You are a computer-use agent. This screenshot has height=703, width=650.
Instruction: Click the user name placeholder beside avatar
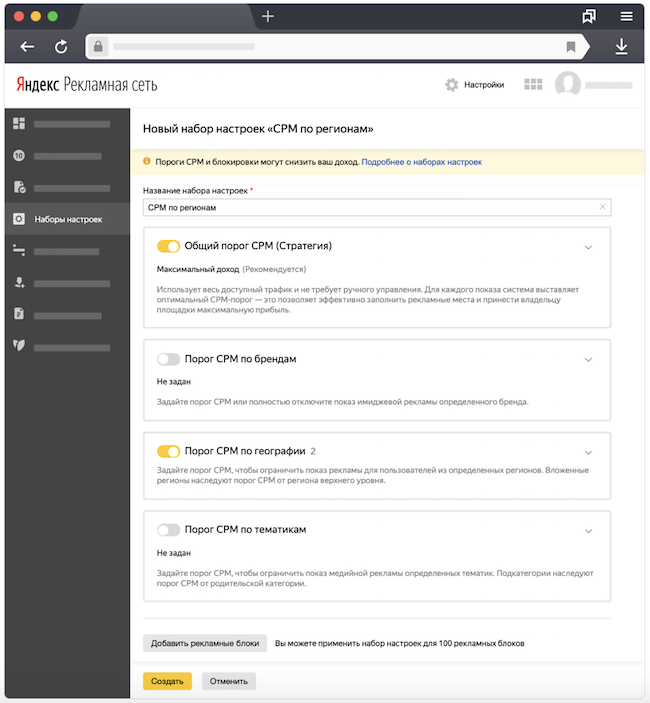(x=609, y=85)
